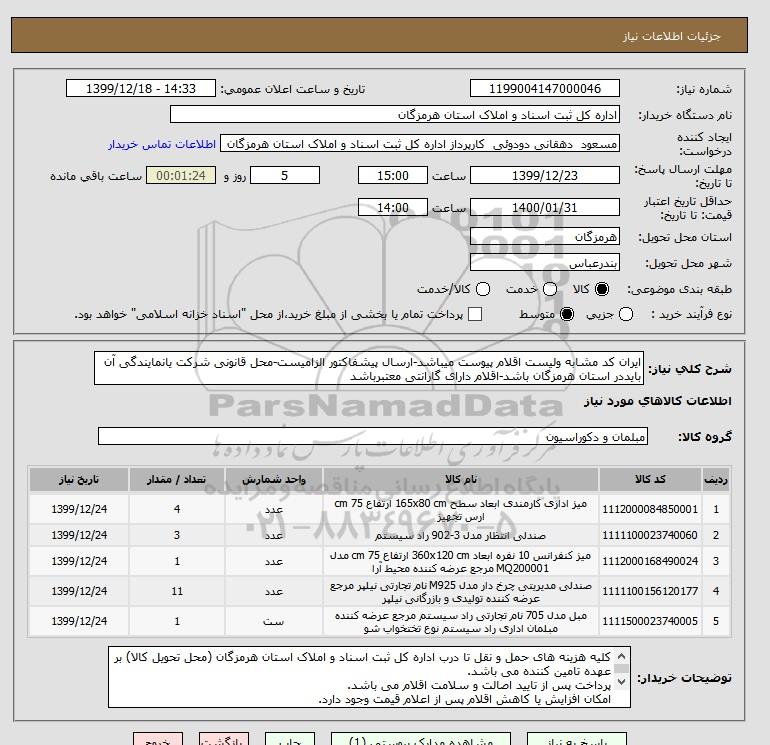The width and height of the screenshot is (770, 745).
Task: Open buyer contact info link (اطلاعات تماس خریدار)
Action: [x=162, y=144]
